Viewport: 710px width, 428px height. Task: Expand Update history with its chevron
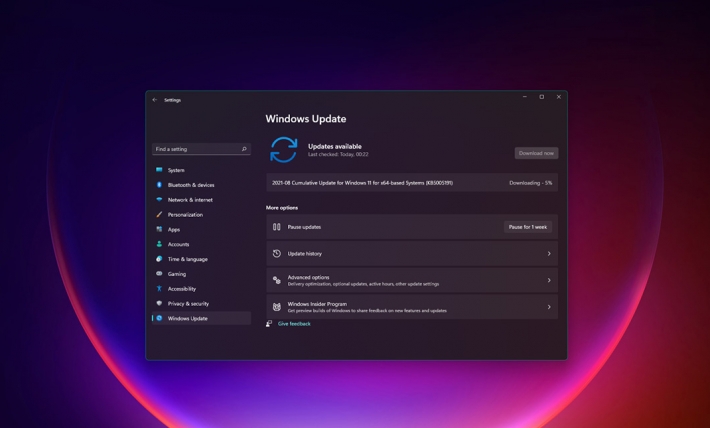(x=549, y=254)
